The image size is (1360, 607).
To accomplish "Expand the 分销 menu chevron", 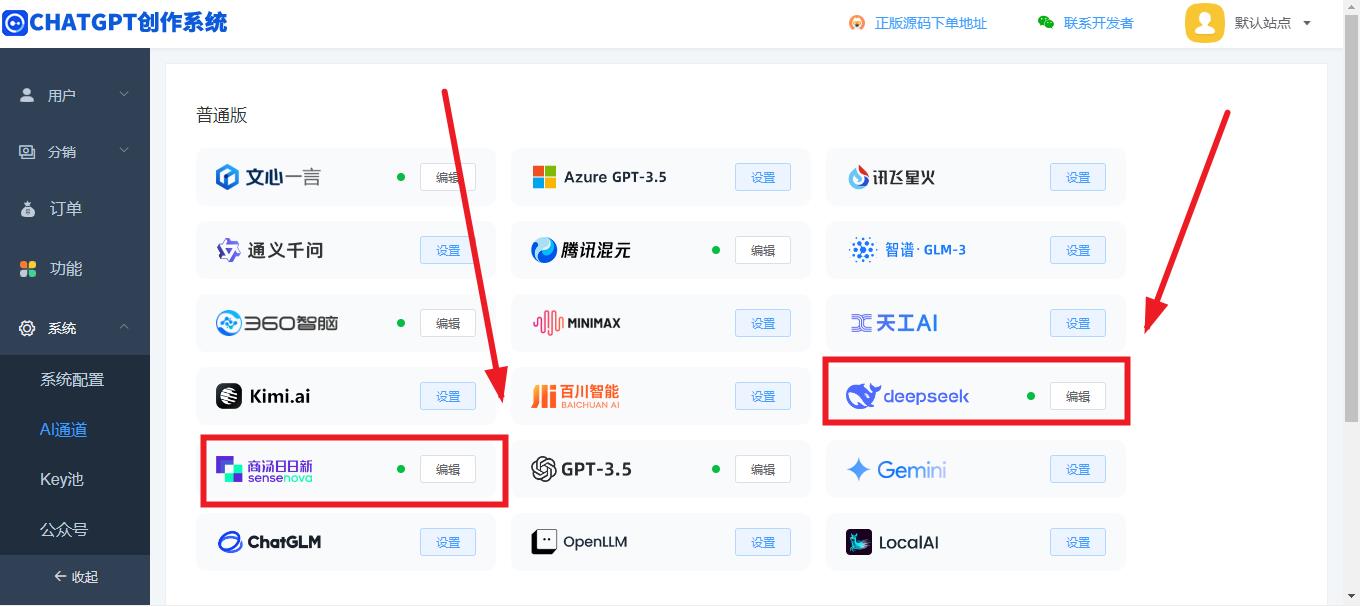I will point(124,151).
